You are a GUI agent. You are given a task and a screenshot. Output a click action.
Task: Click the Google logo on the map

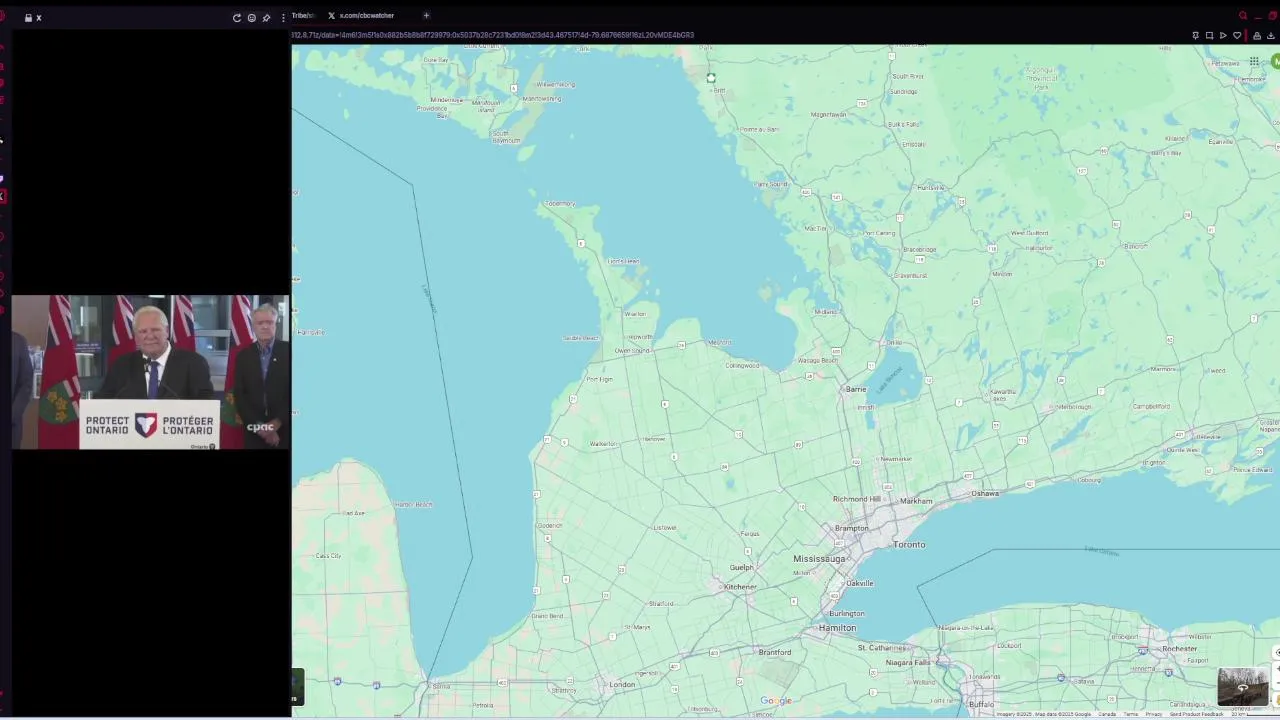(x=776, y=701)
